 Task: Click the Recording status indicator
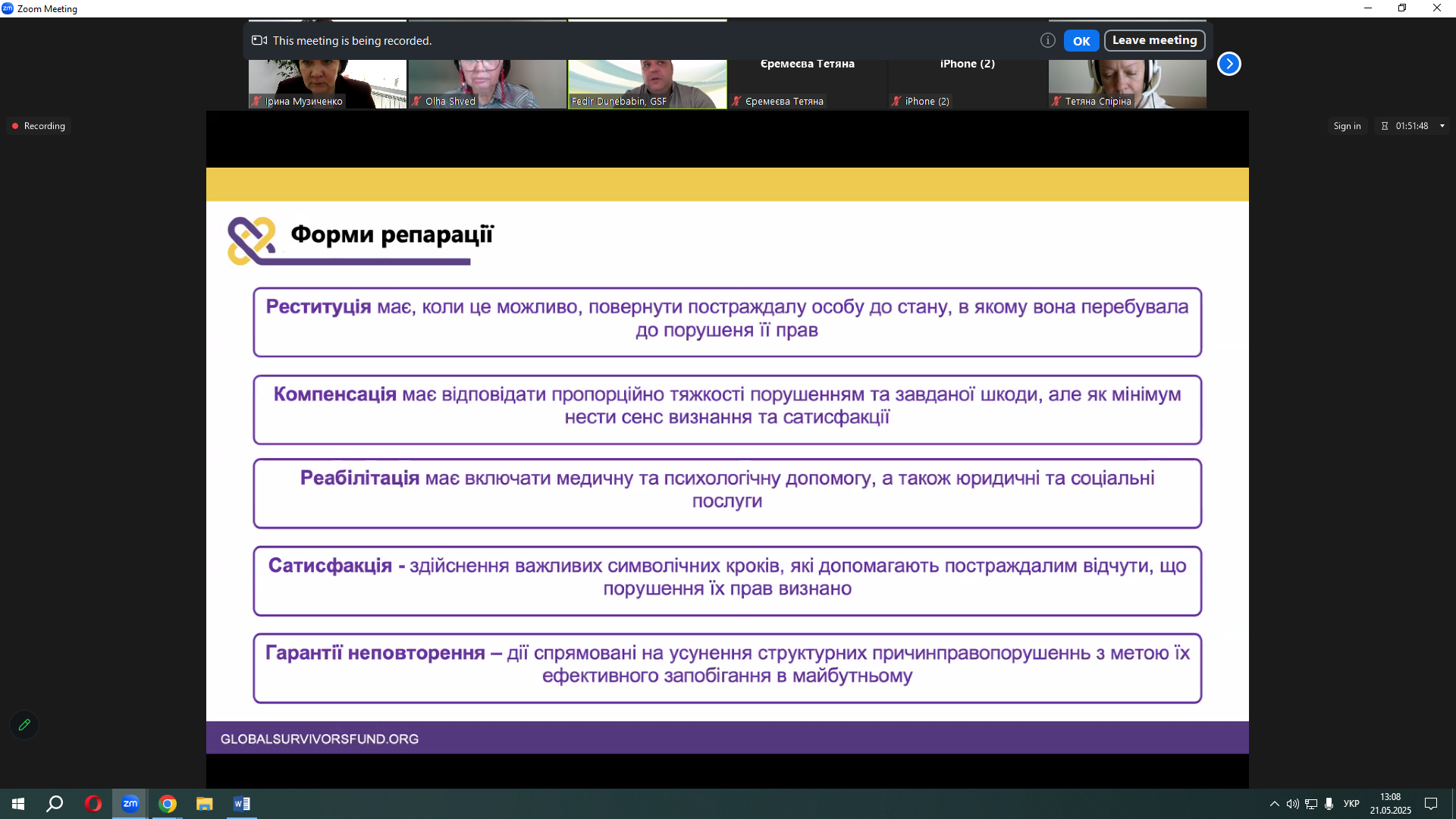click(x=38, y=126)
